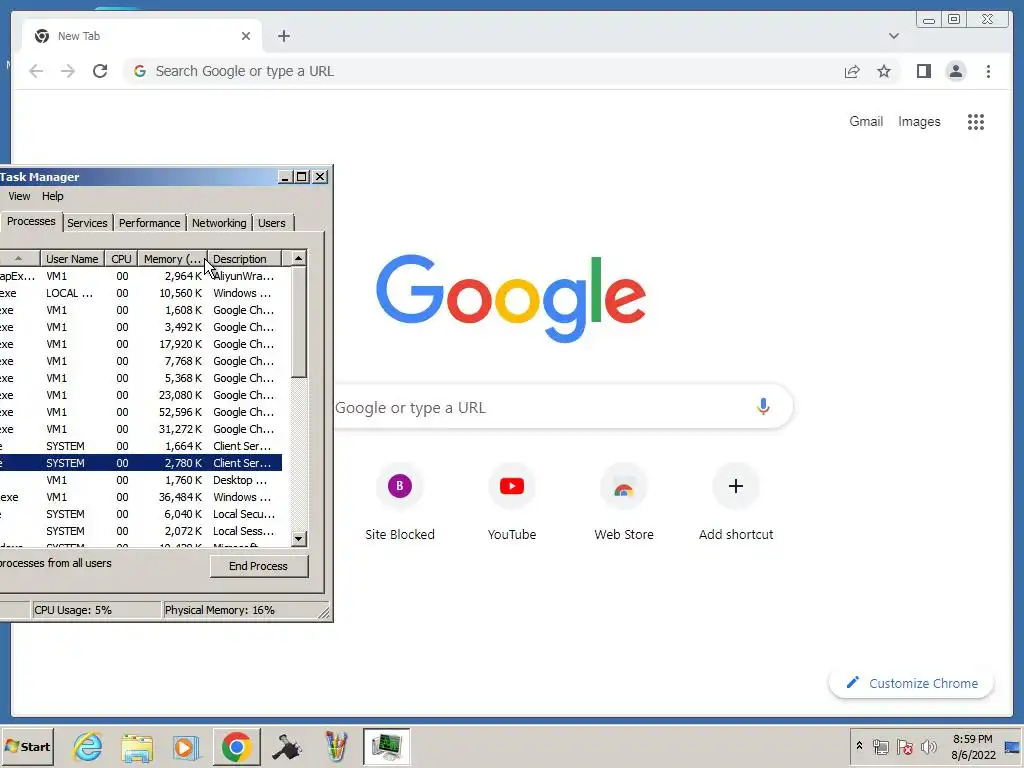This screenshot has height=768, width=1024.
Task: Sort by Memory column
Action: [172, 259]
